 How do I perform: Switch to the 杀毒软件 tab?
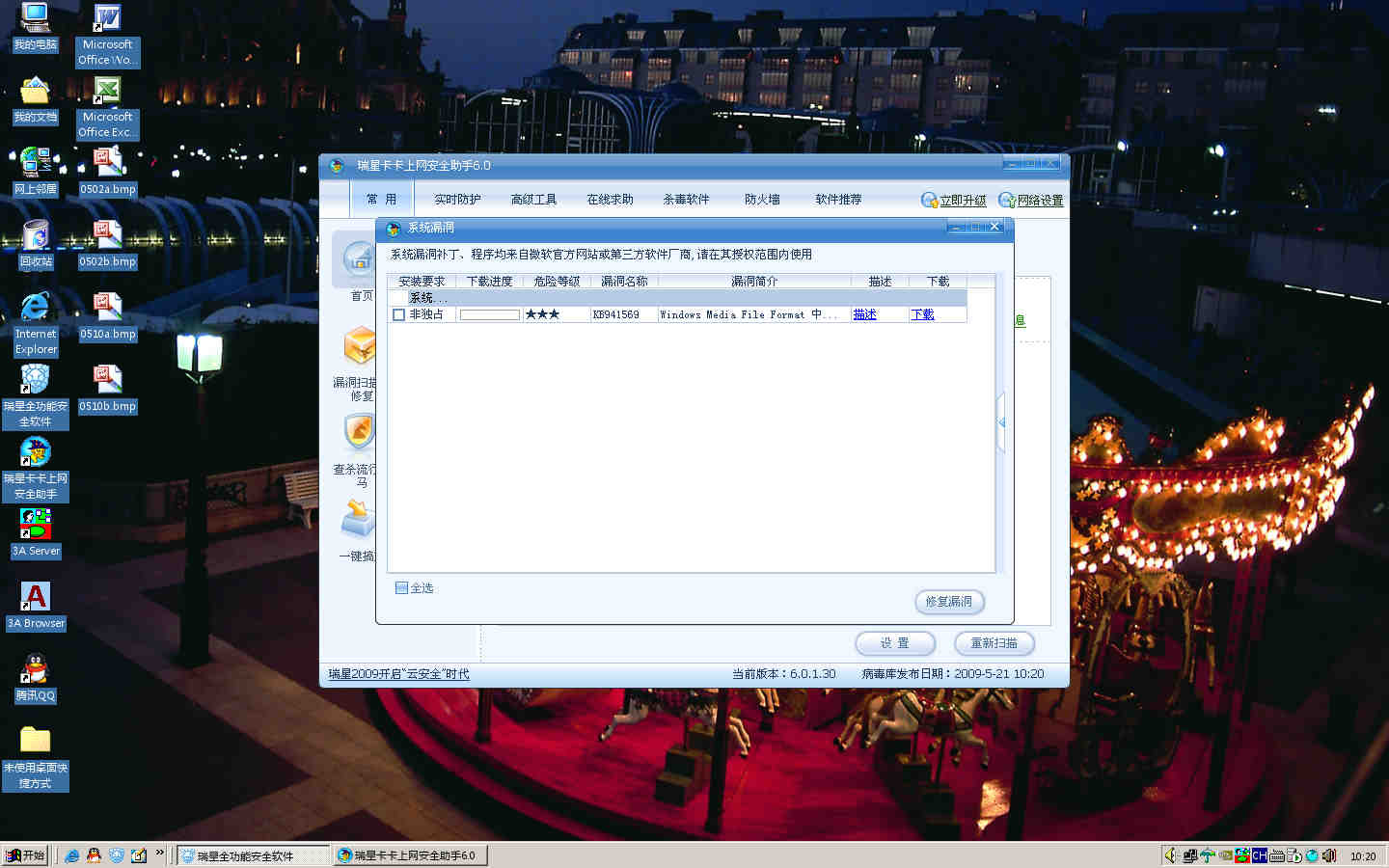click(686, 200)
